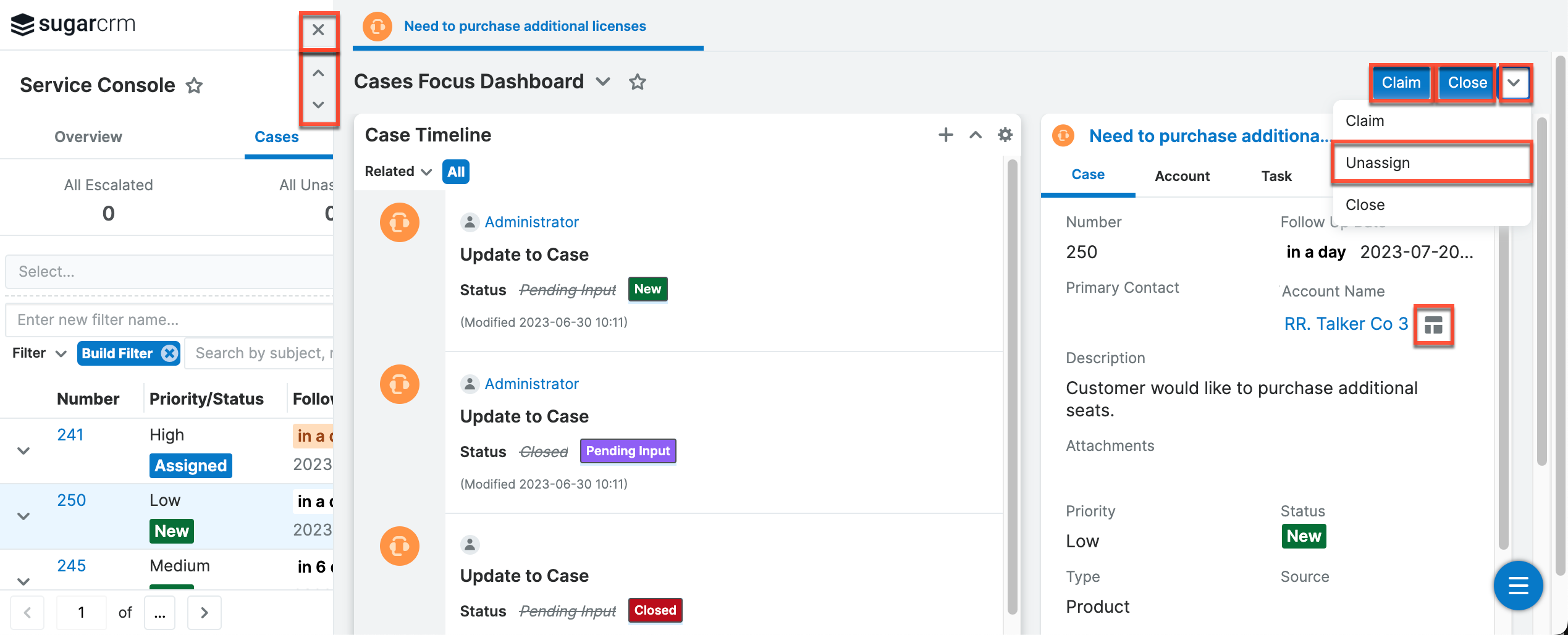Collapse the Case Timeline dashlet
The image size is (1568, 635).
coord(975,135)
